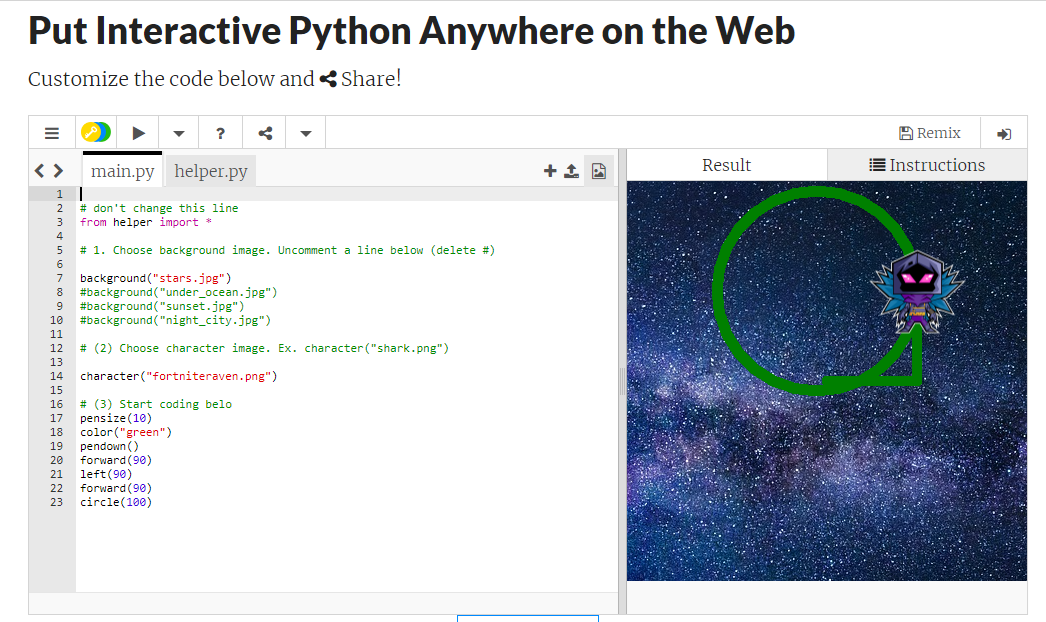
Task: Go to next file tab with right chevron
Action: click(59, 171)
